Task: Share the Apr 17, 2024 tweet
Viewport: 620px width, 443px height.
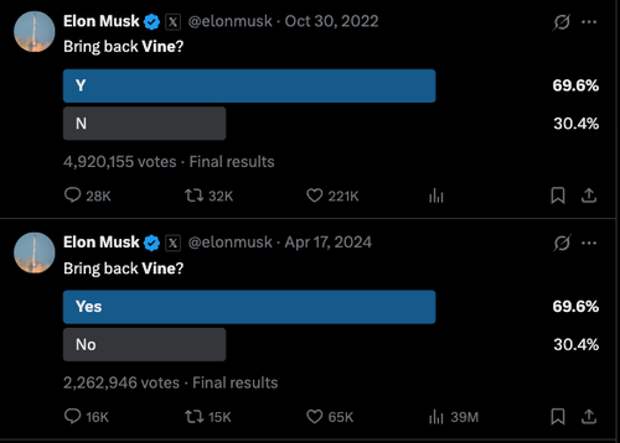Action: click(588, 416)
